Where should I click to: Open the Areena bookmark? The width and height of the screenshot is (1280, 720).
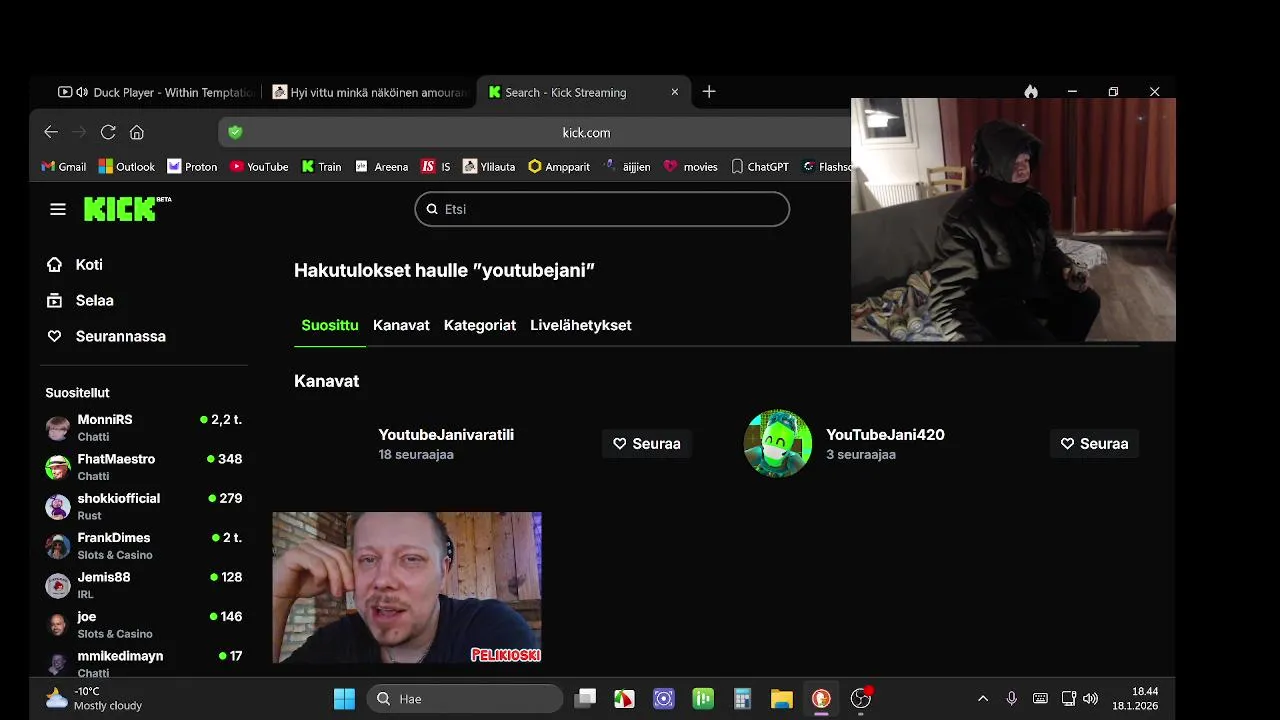tap(382, 167)
